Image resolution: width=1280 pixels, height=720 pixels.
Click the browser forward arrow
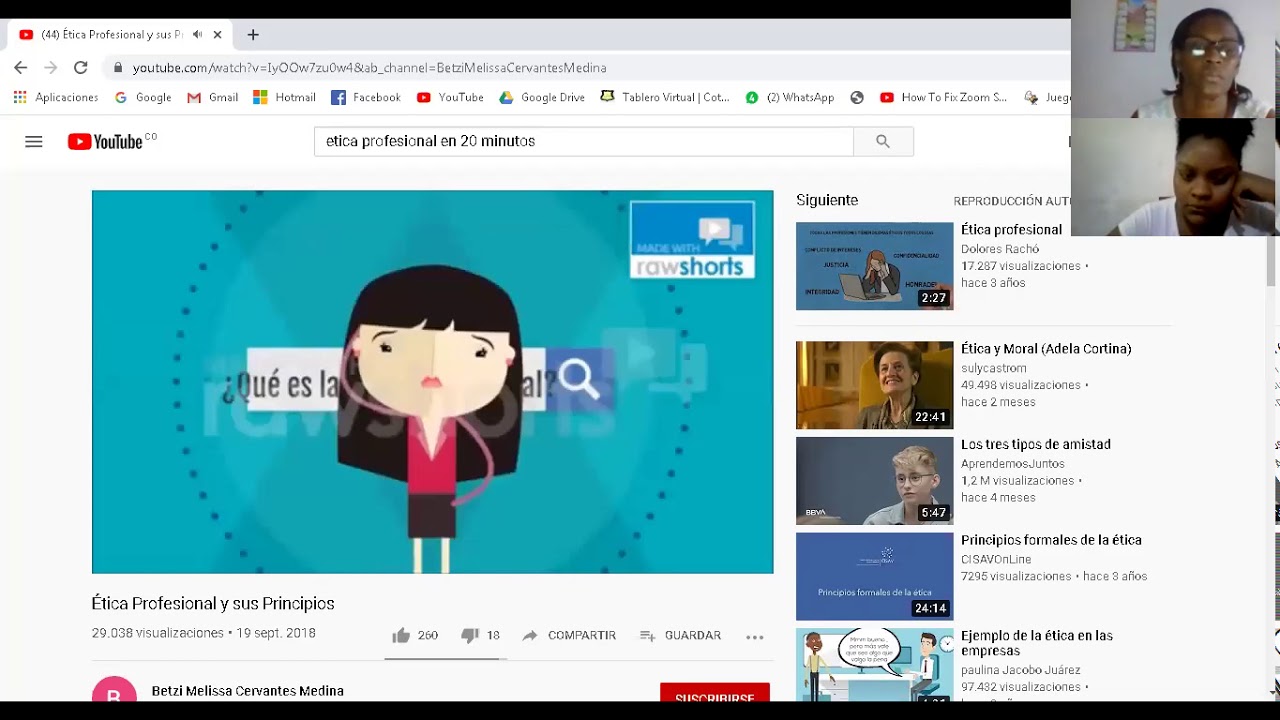coord(51,68)
